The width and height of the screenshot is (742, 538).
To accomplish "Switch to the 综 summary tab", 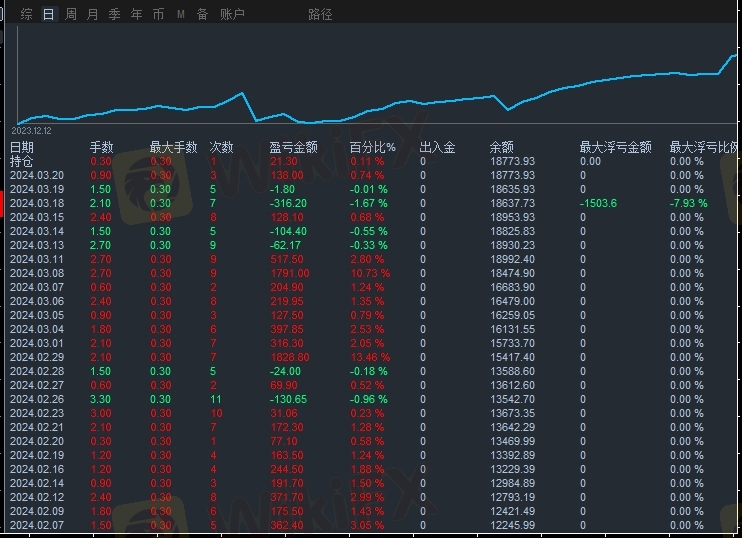I will [x=26, y=15].
